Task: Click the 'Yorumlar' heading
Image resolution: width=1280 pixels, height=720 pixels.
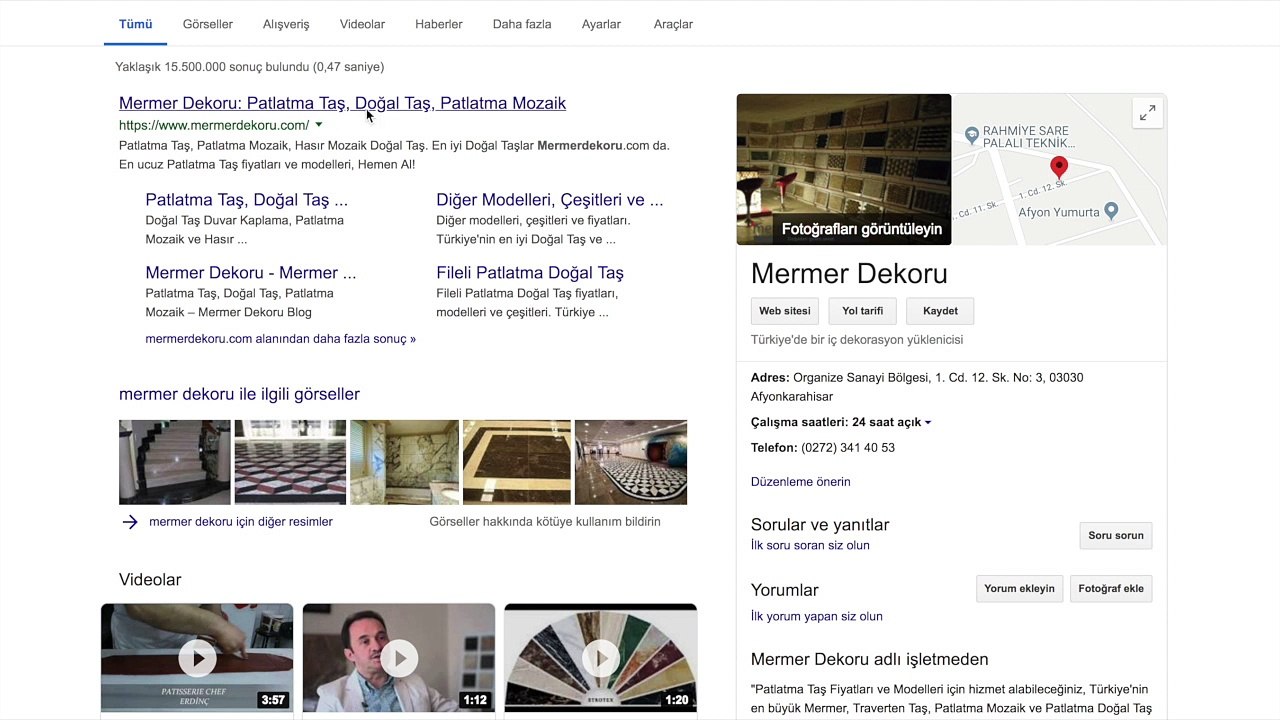Action: click(x=785, y=590)
